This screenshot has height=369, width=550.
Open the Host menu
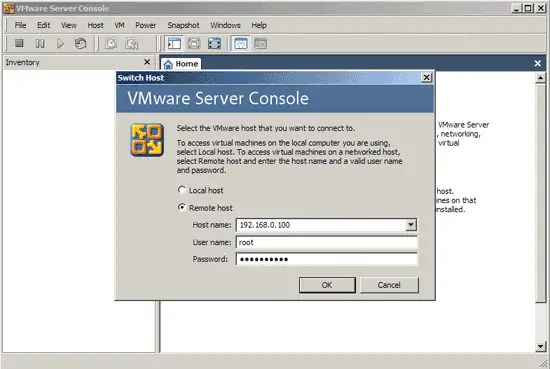click(95, 25)
